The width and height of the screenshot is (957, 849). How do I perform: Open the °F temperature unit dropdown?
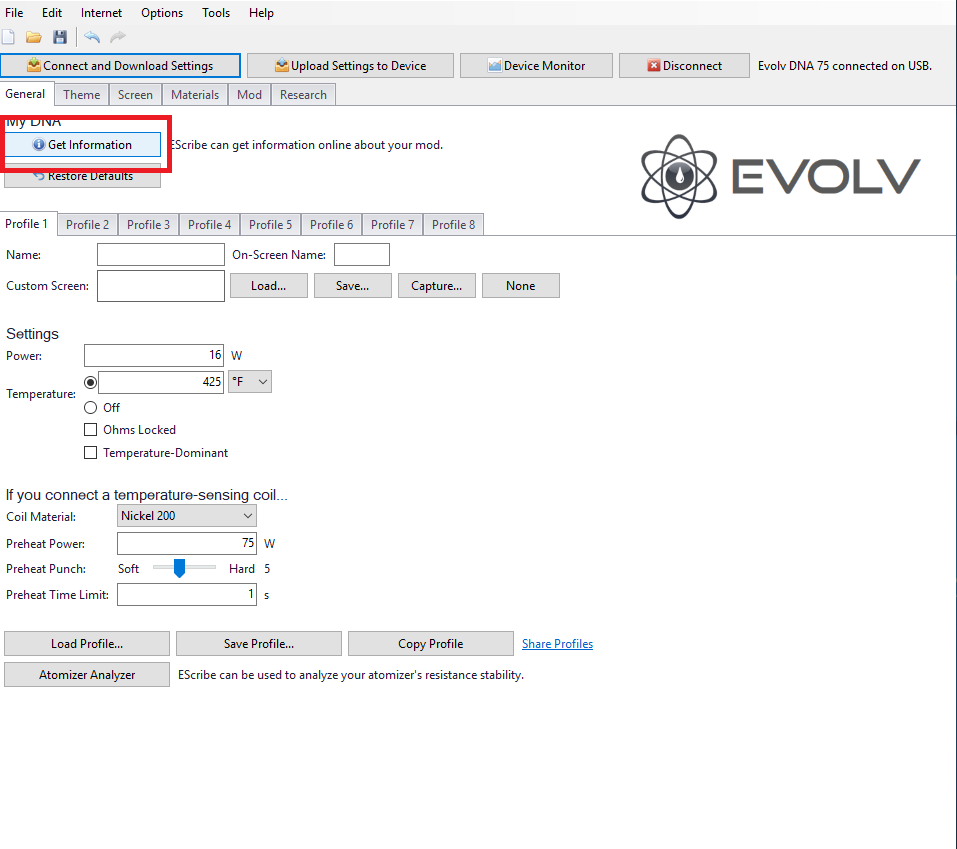[250, 382]
